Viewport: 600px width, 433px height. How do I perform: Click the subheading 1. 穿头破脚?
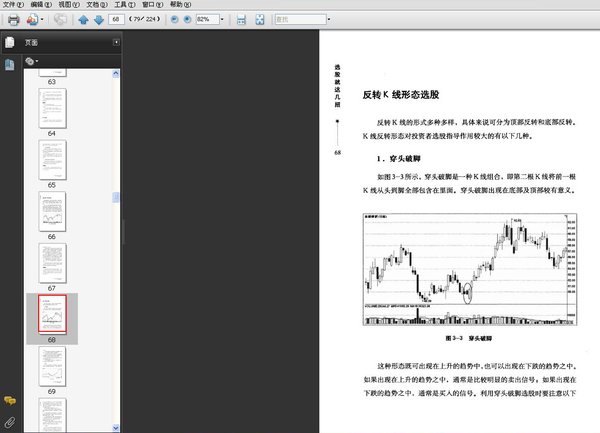point(398,158)
